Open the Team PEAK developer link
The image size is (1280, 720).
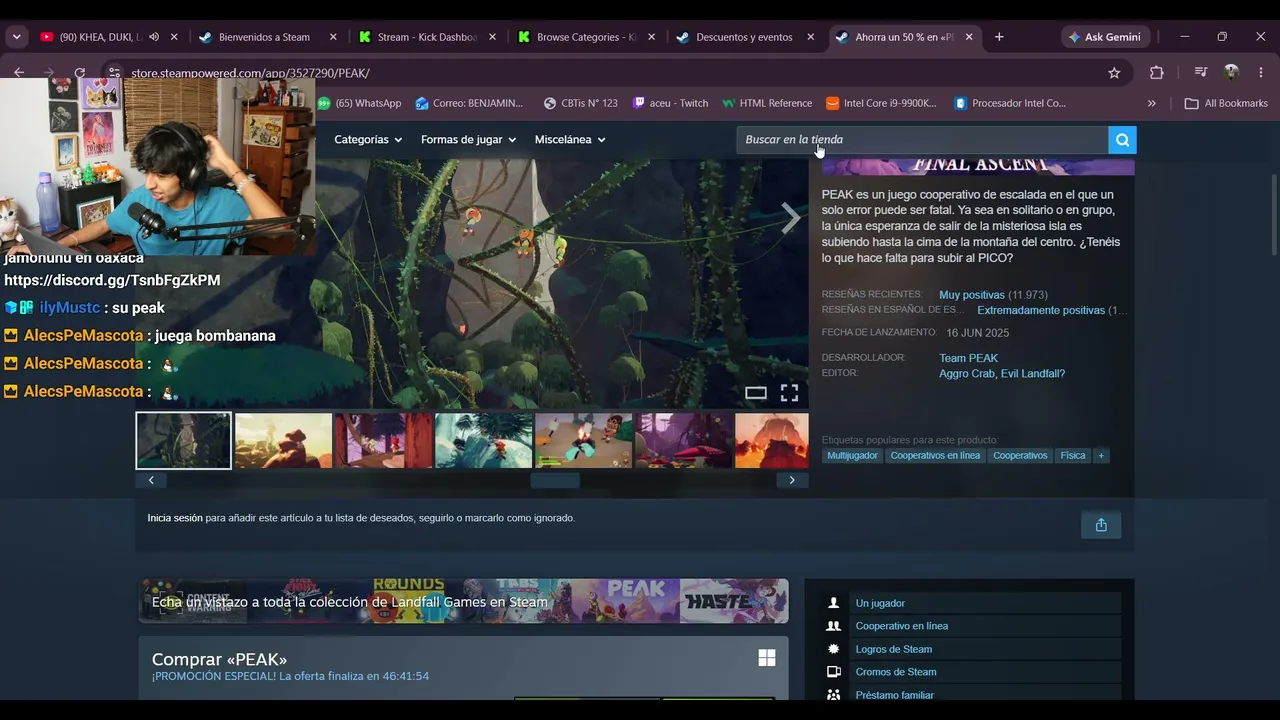tap(968, 358)
